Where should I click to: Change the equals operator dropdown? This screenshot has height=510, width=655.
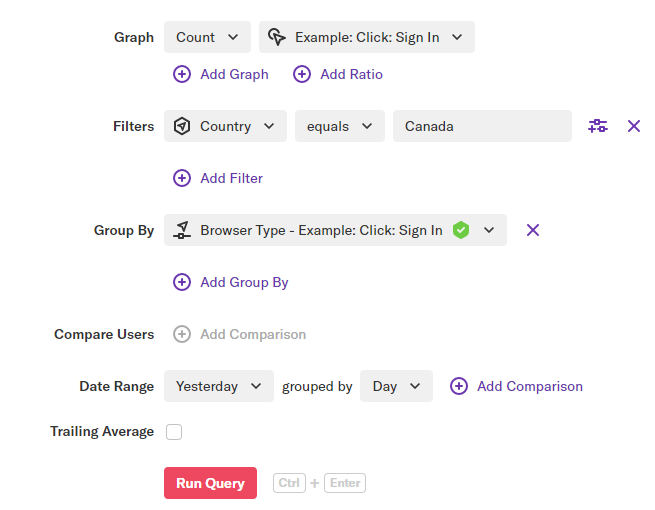(340, 126)
